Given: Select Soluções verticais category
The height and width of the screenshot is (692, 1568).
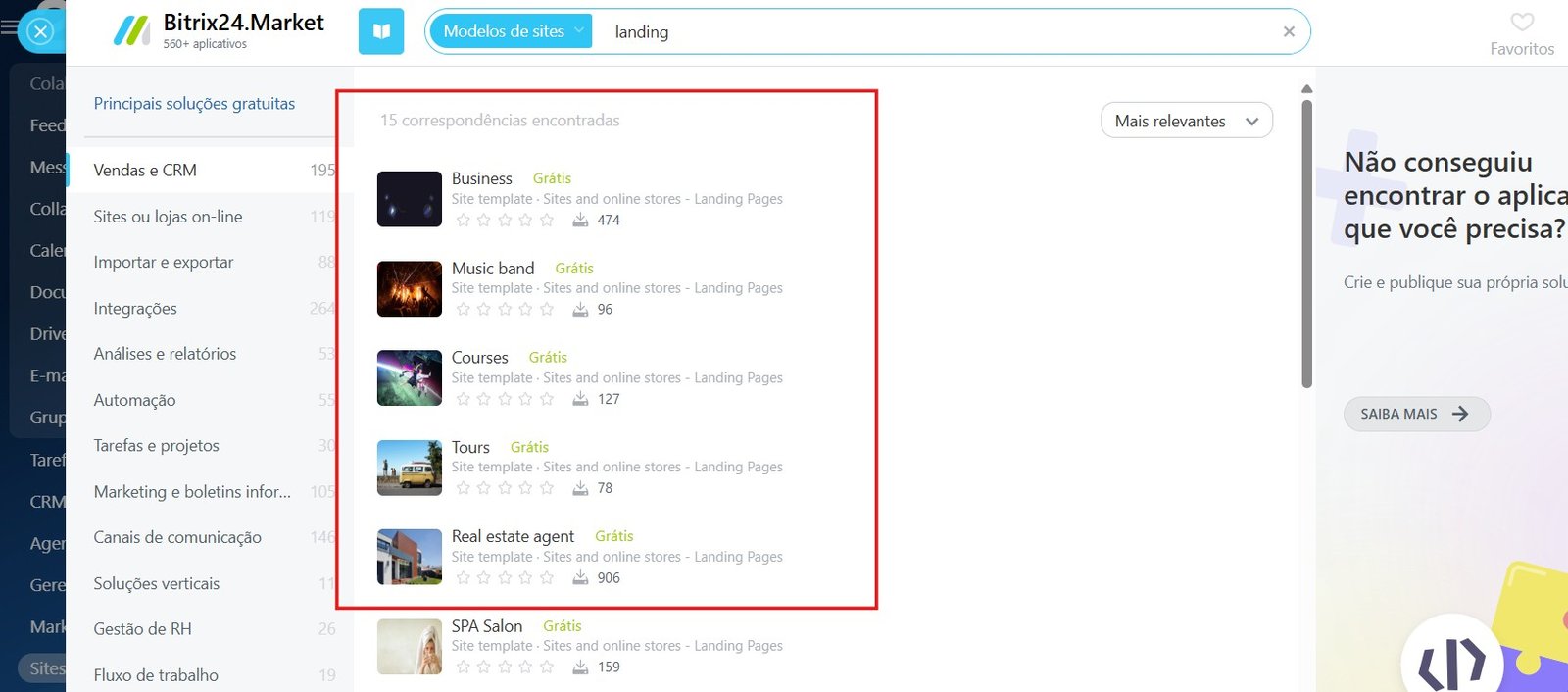Looking at the screenshot, I should [x=210, y=583].
